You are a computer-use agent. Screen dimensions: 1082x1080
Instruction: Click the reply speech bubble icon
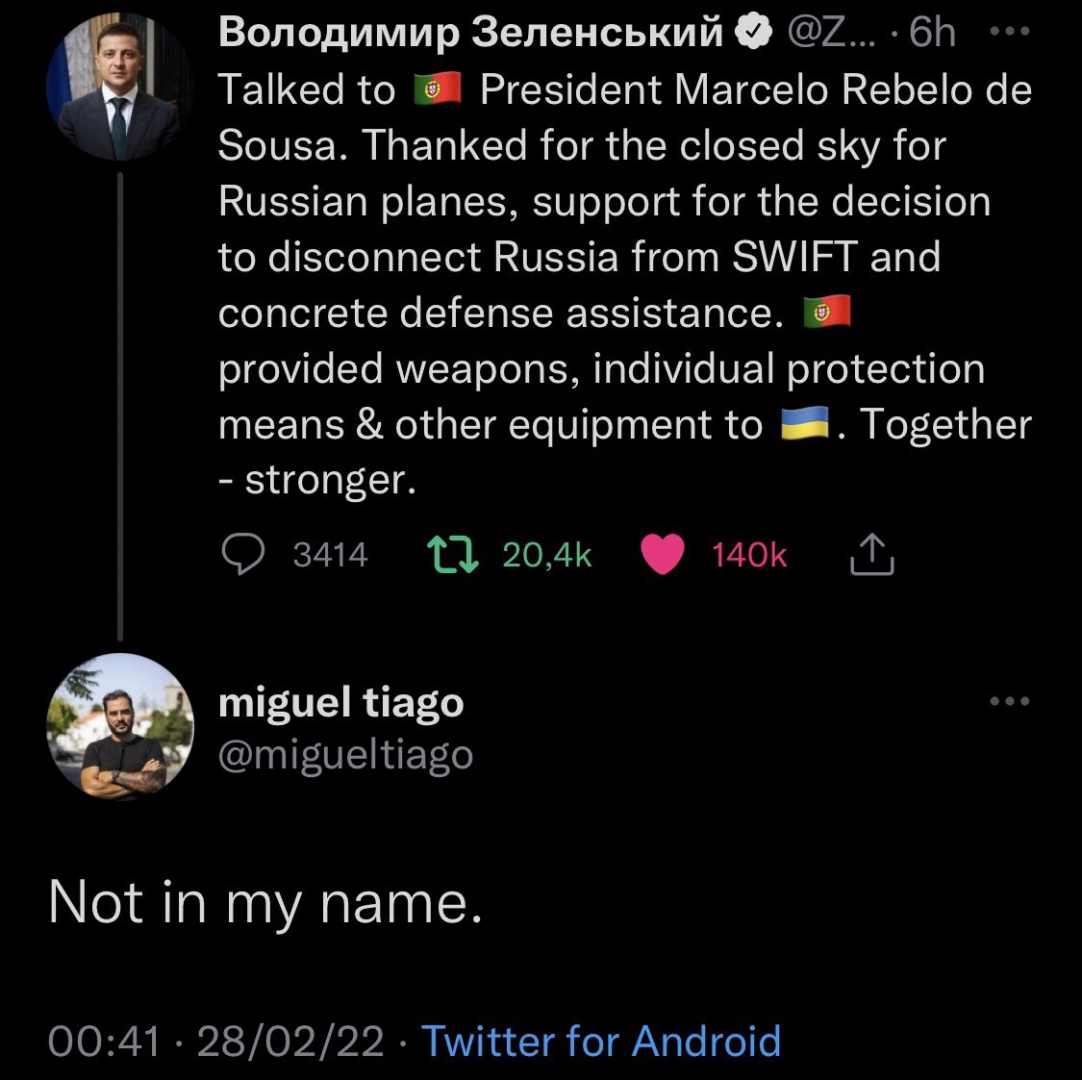pyautogui.click(x=241, y=555)
